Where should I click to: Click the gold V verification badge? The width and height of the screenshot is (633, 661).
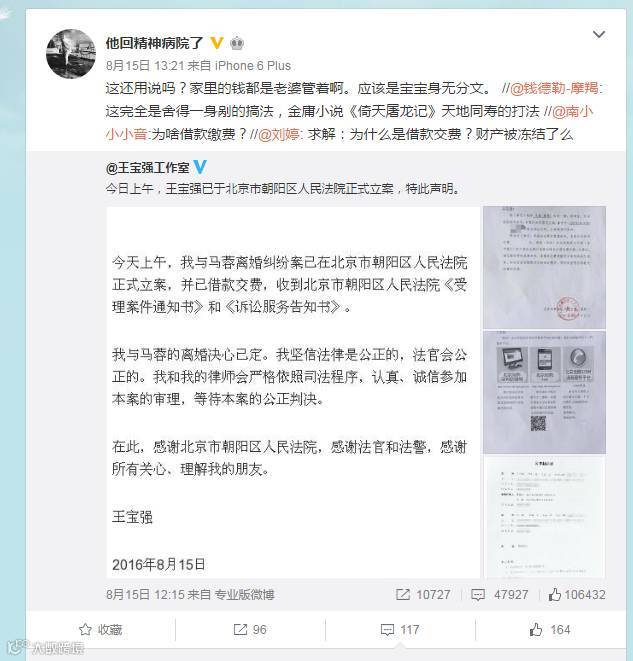click(217, 43)
